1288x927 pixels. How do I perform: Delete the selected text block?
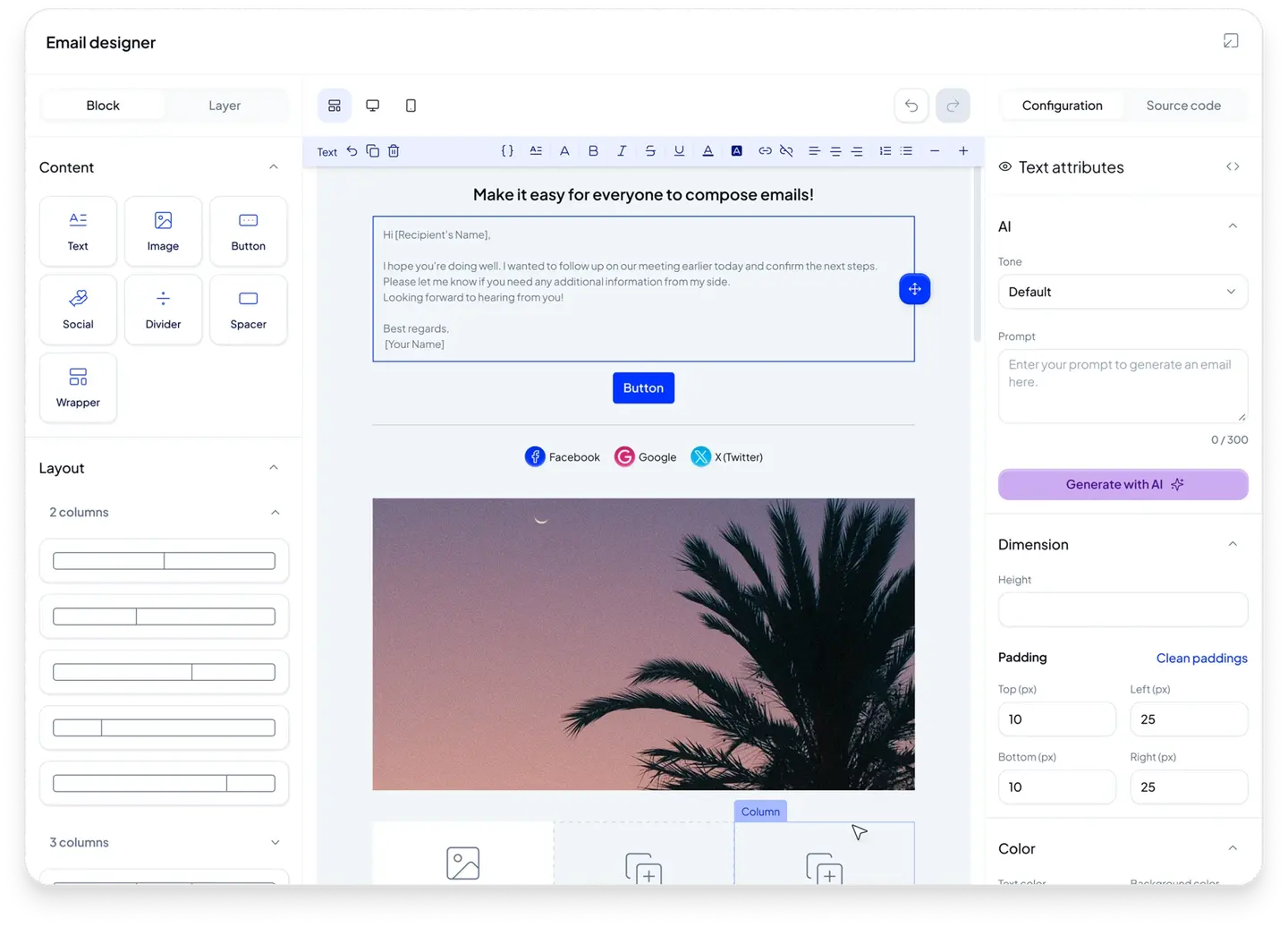click(x=394, y=151)
